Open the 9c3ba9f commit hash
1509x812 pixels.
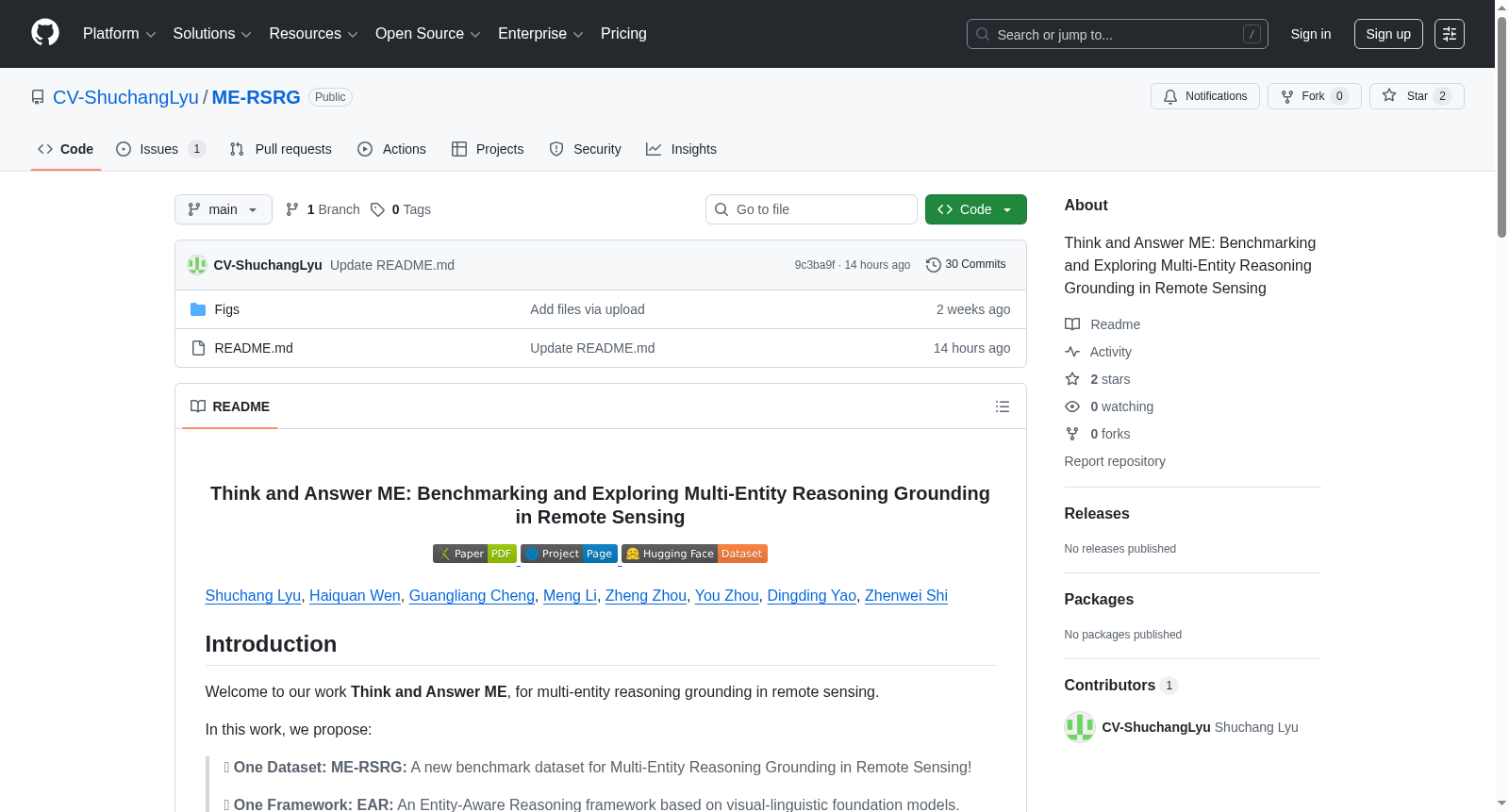[815, 265]
